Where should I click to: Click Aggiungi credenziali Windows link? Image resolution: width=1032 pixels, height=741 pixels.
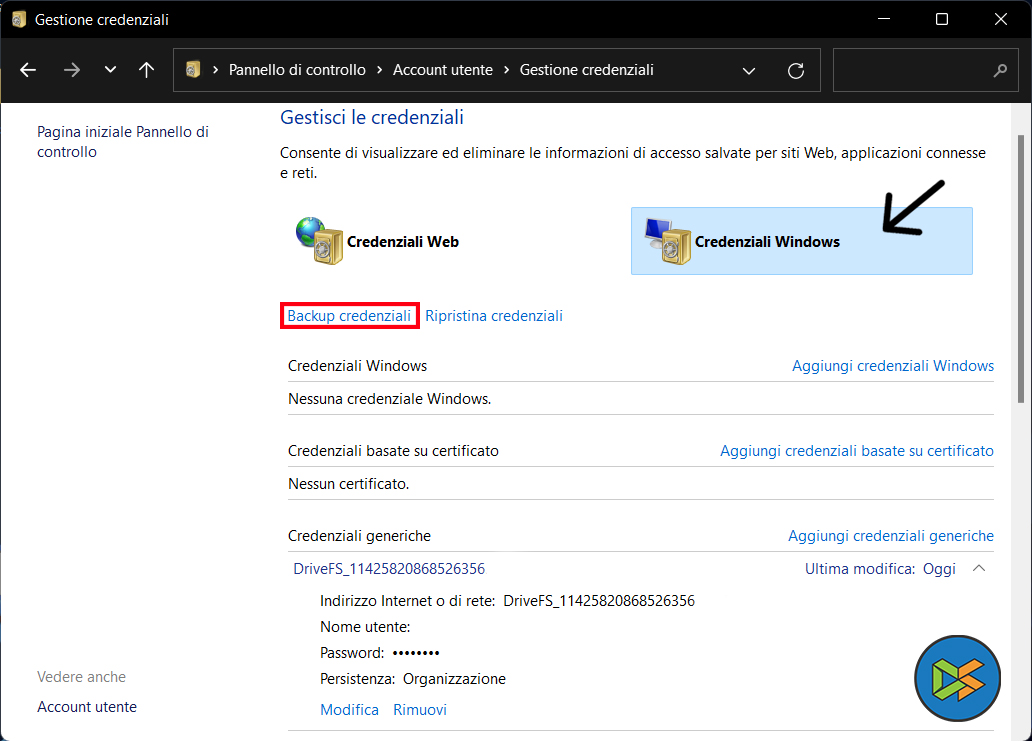(x=892, y=366)
